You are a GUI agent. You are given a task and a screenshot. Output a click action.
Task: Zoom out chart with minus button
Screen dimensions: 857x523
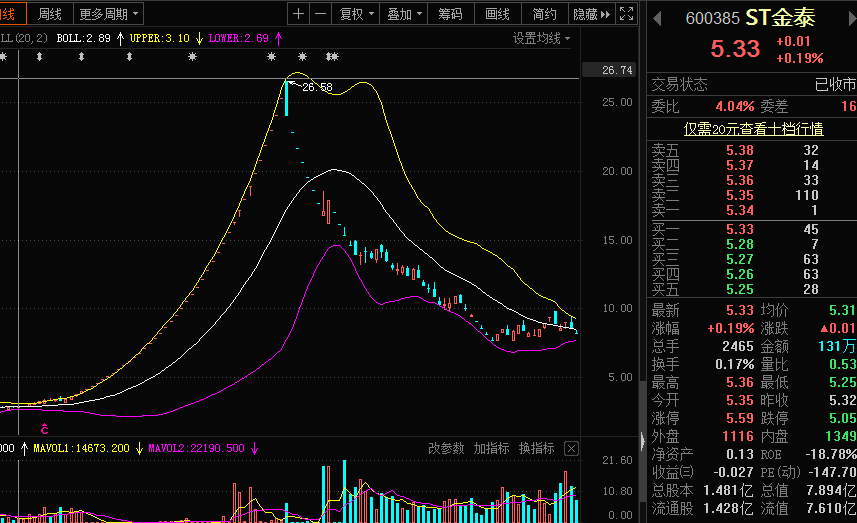321,14
